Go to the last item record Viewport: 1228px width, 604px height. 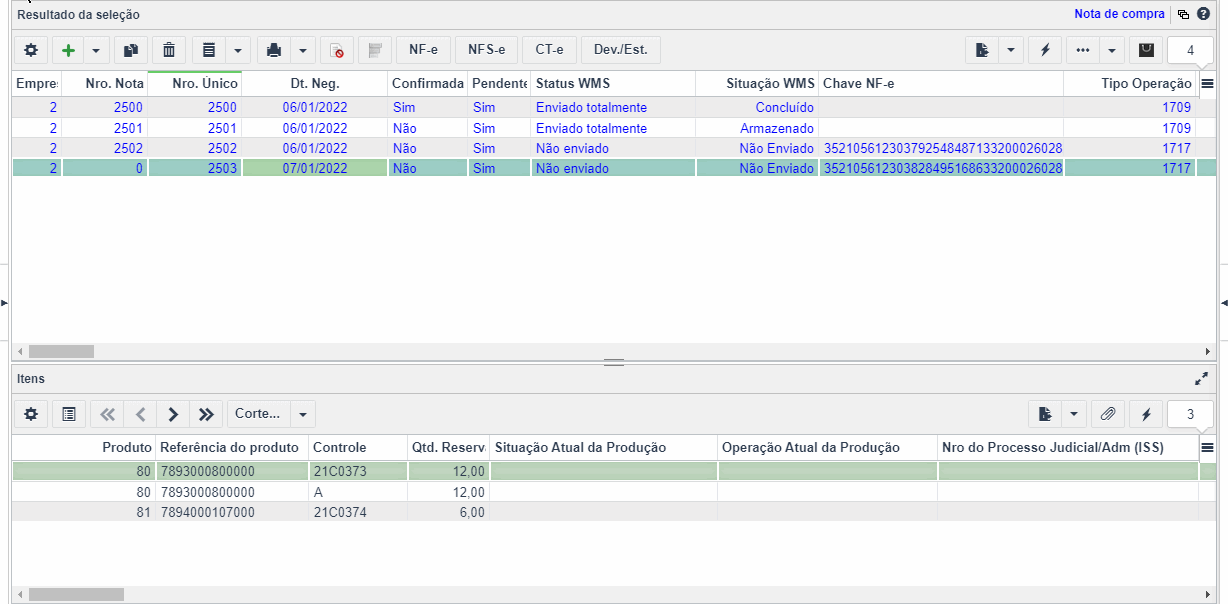[x=206, y=414]
